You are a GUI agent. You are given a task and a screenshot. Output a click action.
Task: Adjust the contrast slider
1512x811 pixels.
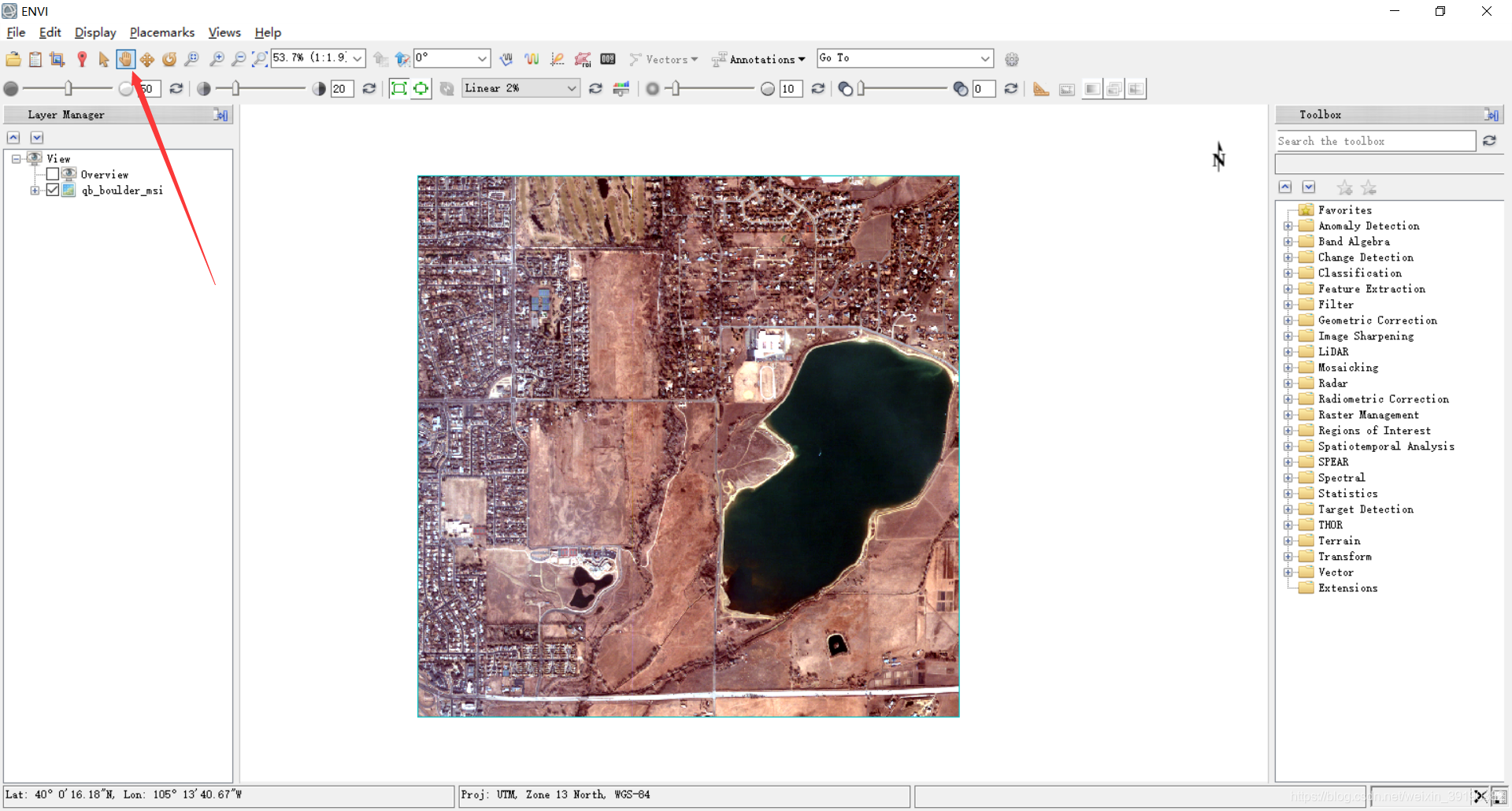(236, 88)
